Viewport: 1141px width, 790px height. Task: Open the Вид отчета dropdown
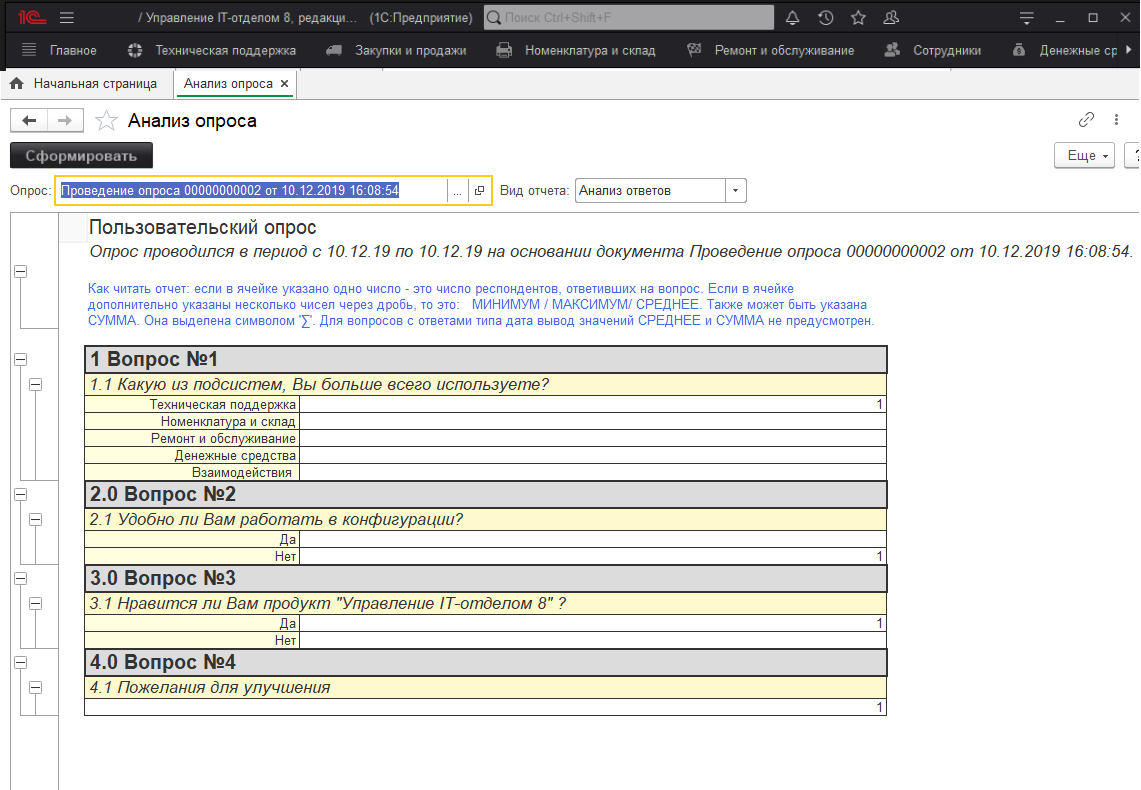point(736,191)
